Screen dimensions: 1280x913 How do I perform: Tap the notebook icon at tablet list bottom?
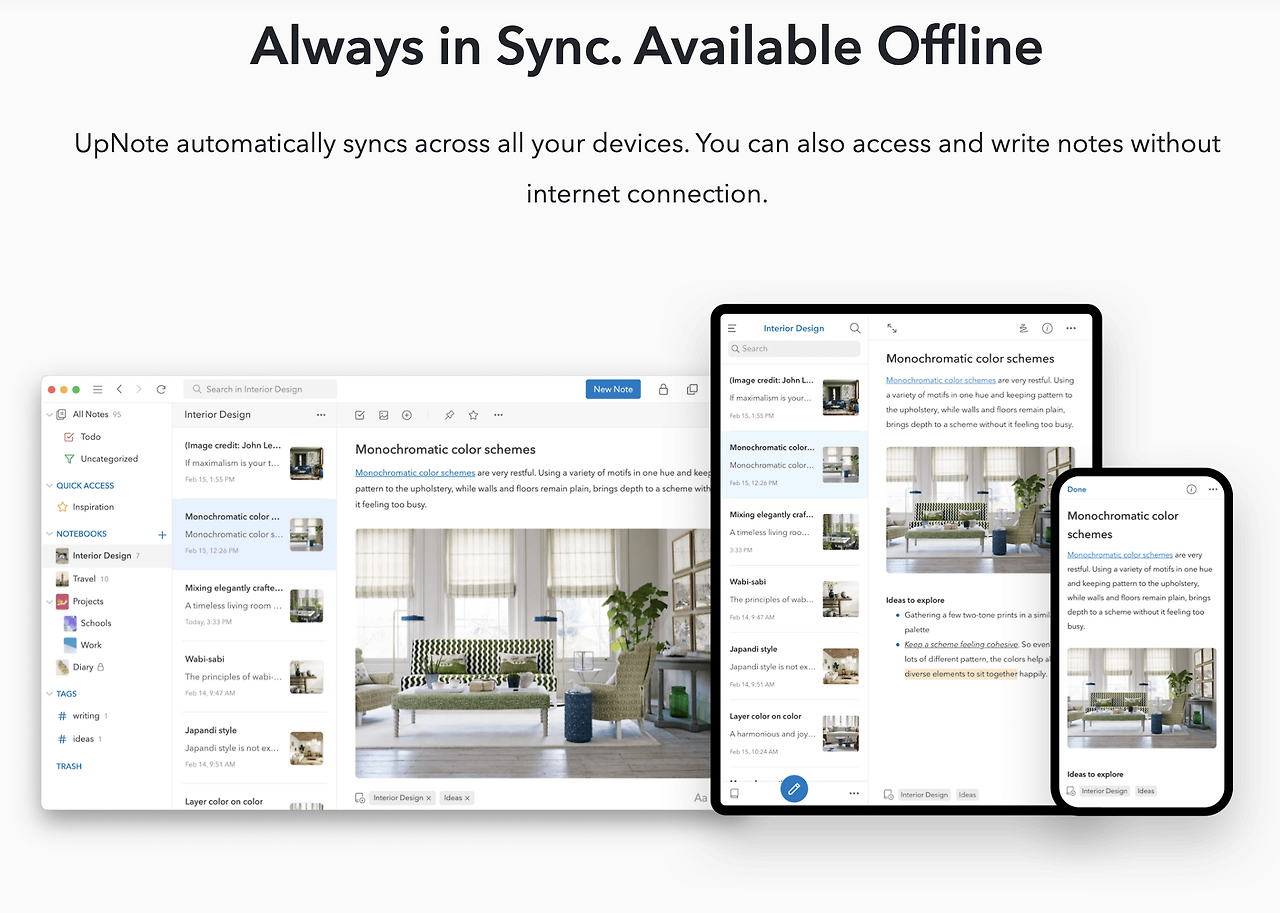734,793
